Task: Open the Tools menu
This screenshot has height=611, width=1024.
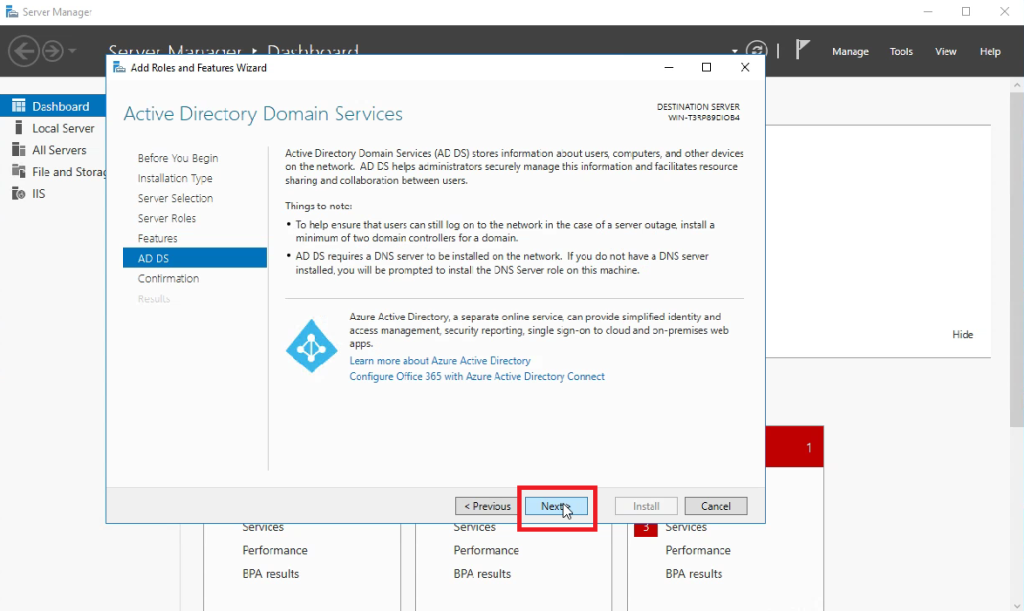Action: [901, 51]
